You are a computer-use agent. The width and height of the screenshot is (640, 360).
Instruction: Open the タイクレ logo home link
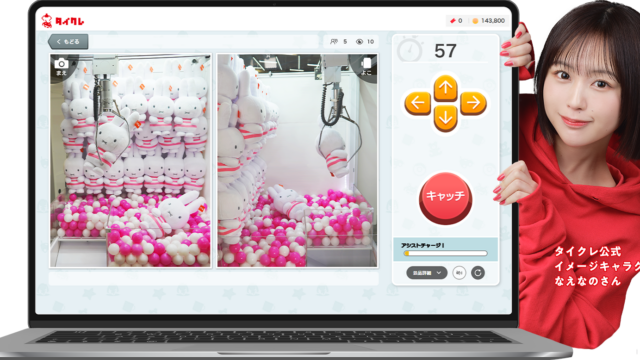tap(63, 20)
